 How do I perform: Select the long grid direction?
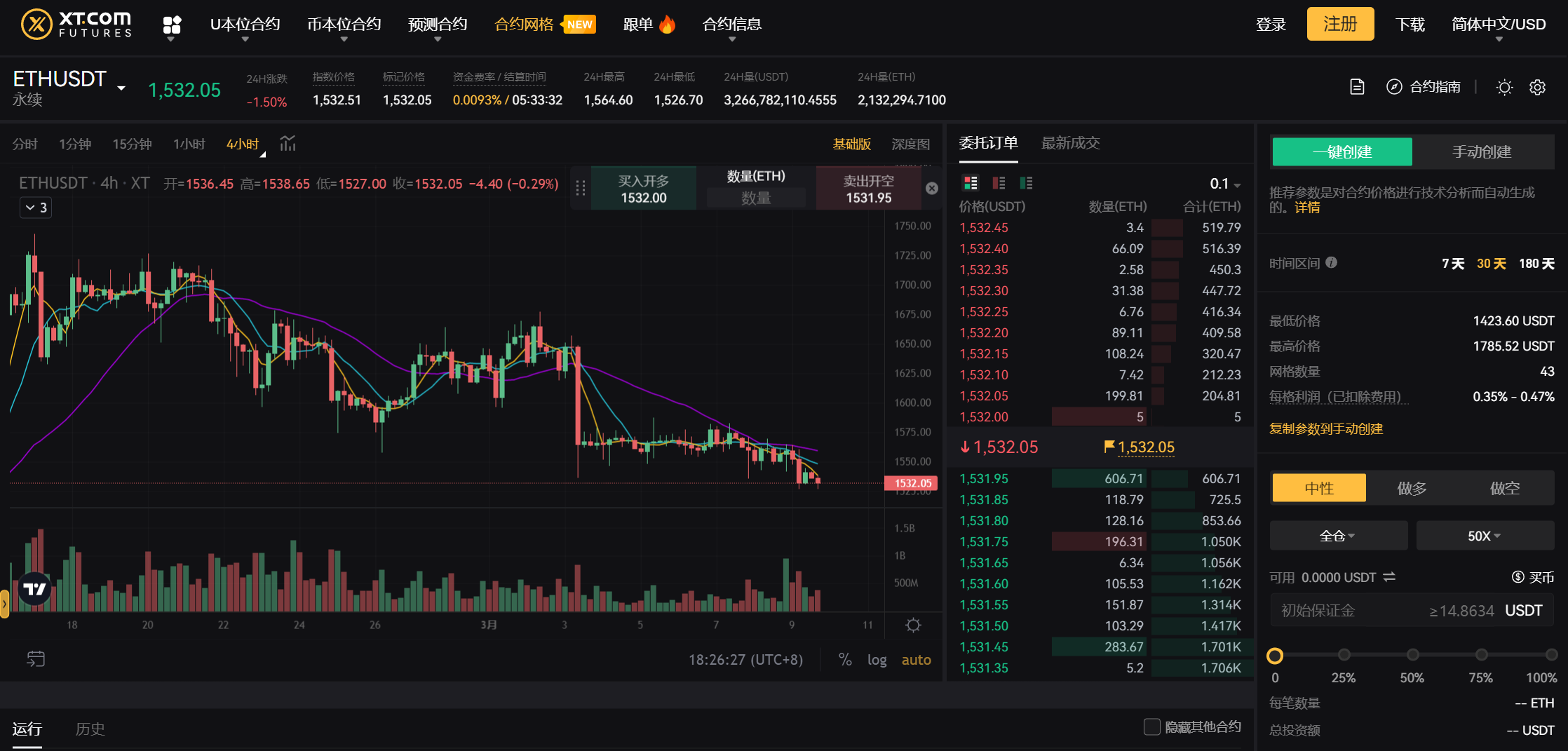[1412, 488]
